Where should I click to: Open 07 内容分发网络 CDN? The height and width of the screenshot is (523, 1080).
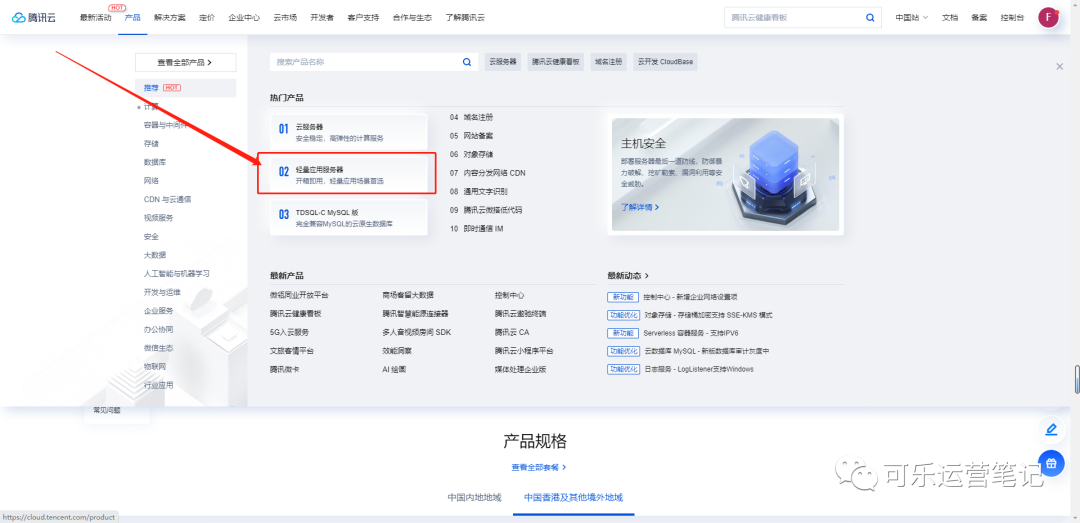point(488,173)
